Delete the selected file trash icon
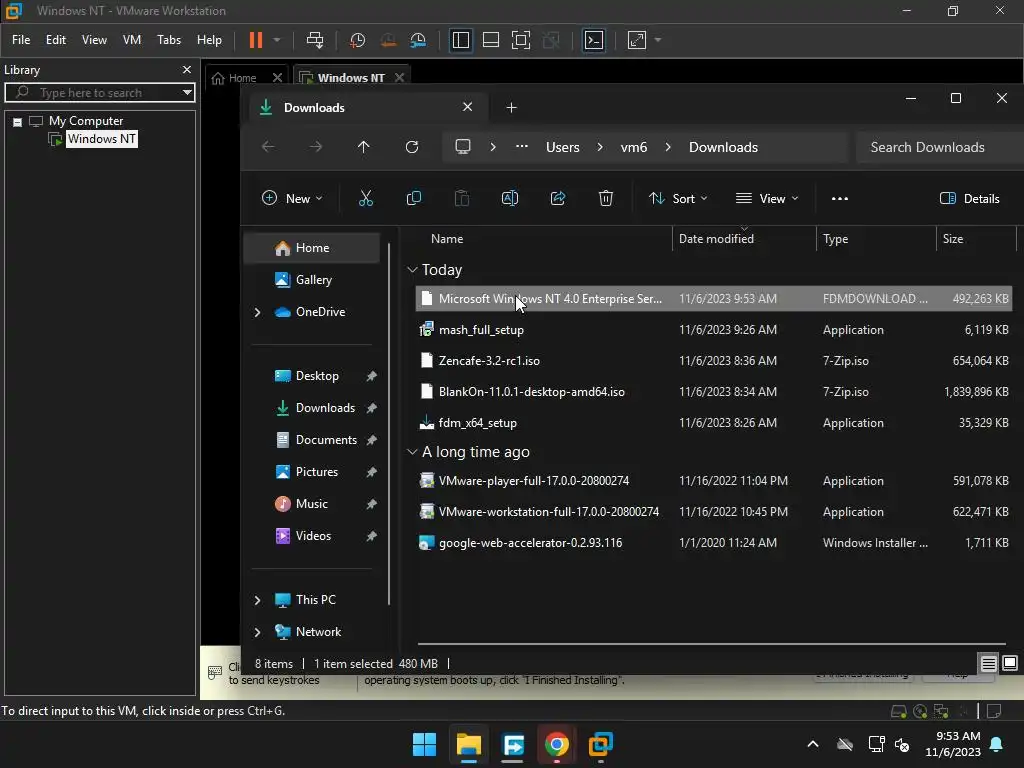 tap(605, 199)
